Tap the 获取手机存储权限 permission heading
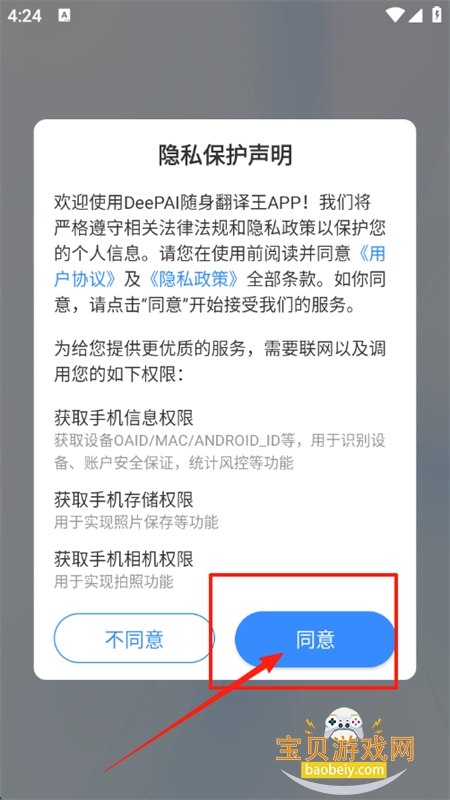Viewport: 450px width, 800px height. point(124,499)
